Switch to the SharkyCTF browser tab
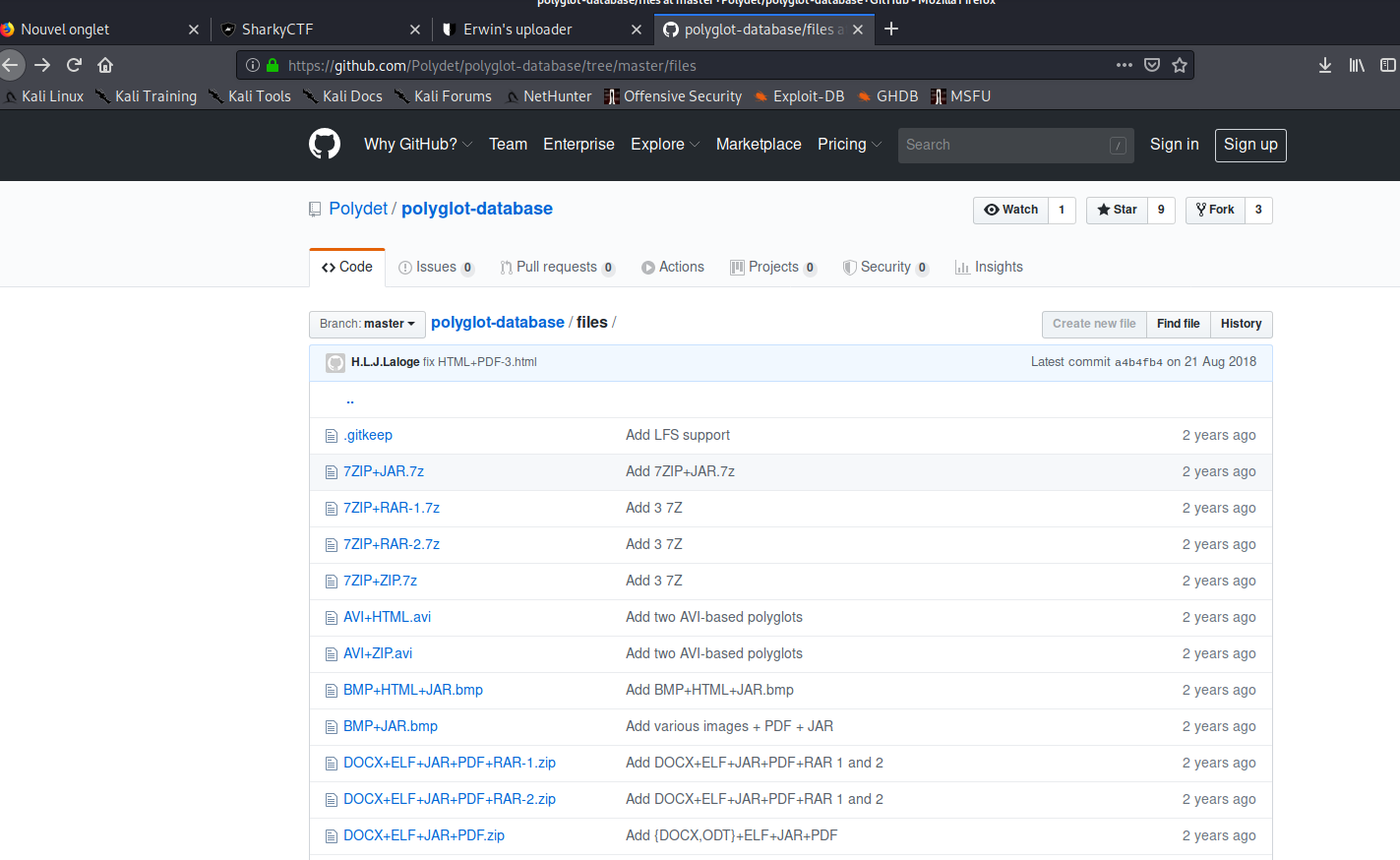1400x860 pixels. tap(315, 30)
